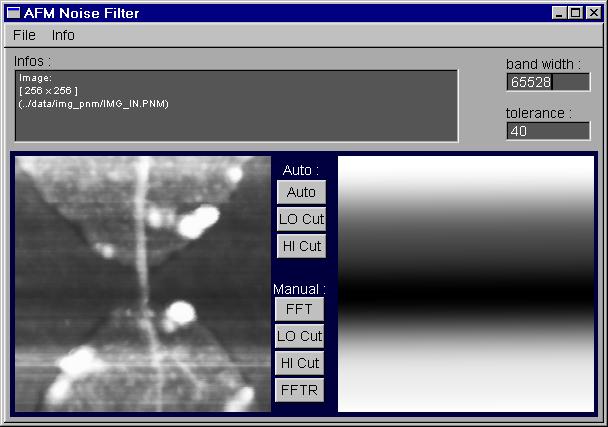Screen dimensions: 608x427
Task: Apply HI Cut under Auto section
Action: click(301, 246)
